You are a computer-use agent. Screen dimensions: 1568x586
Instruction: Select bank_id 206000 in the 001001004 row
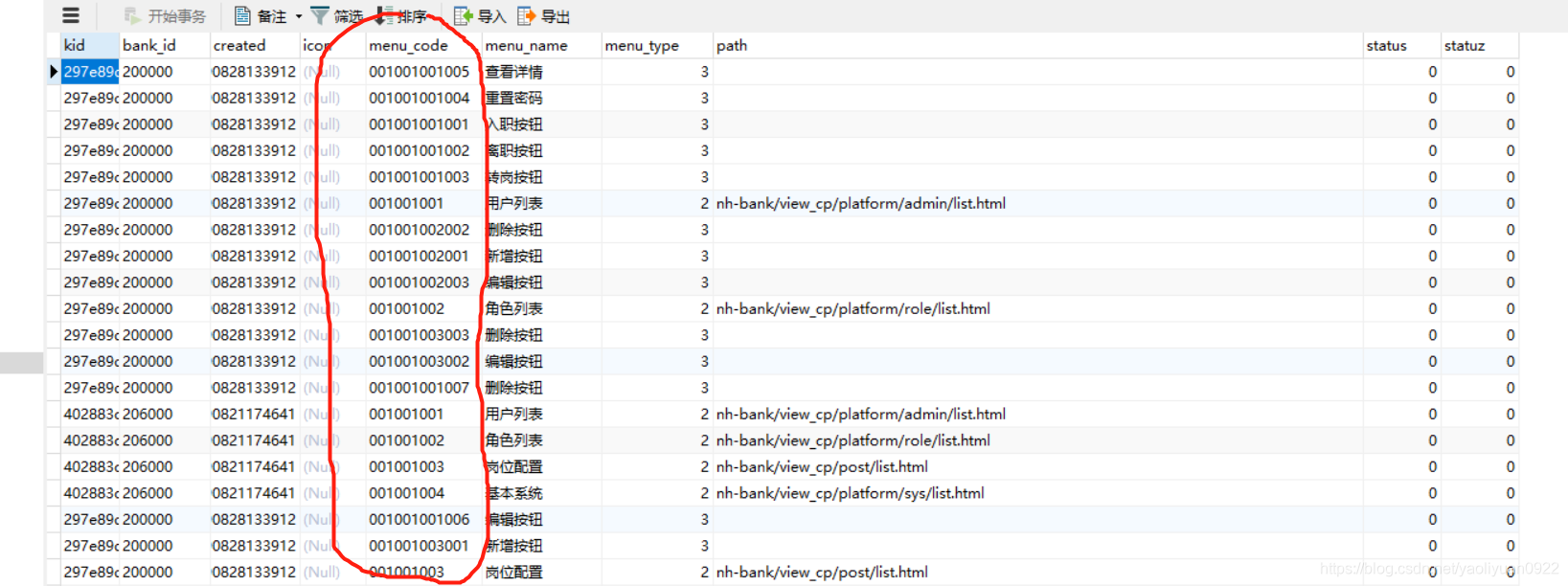tap(164, 493)
